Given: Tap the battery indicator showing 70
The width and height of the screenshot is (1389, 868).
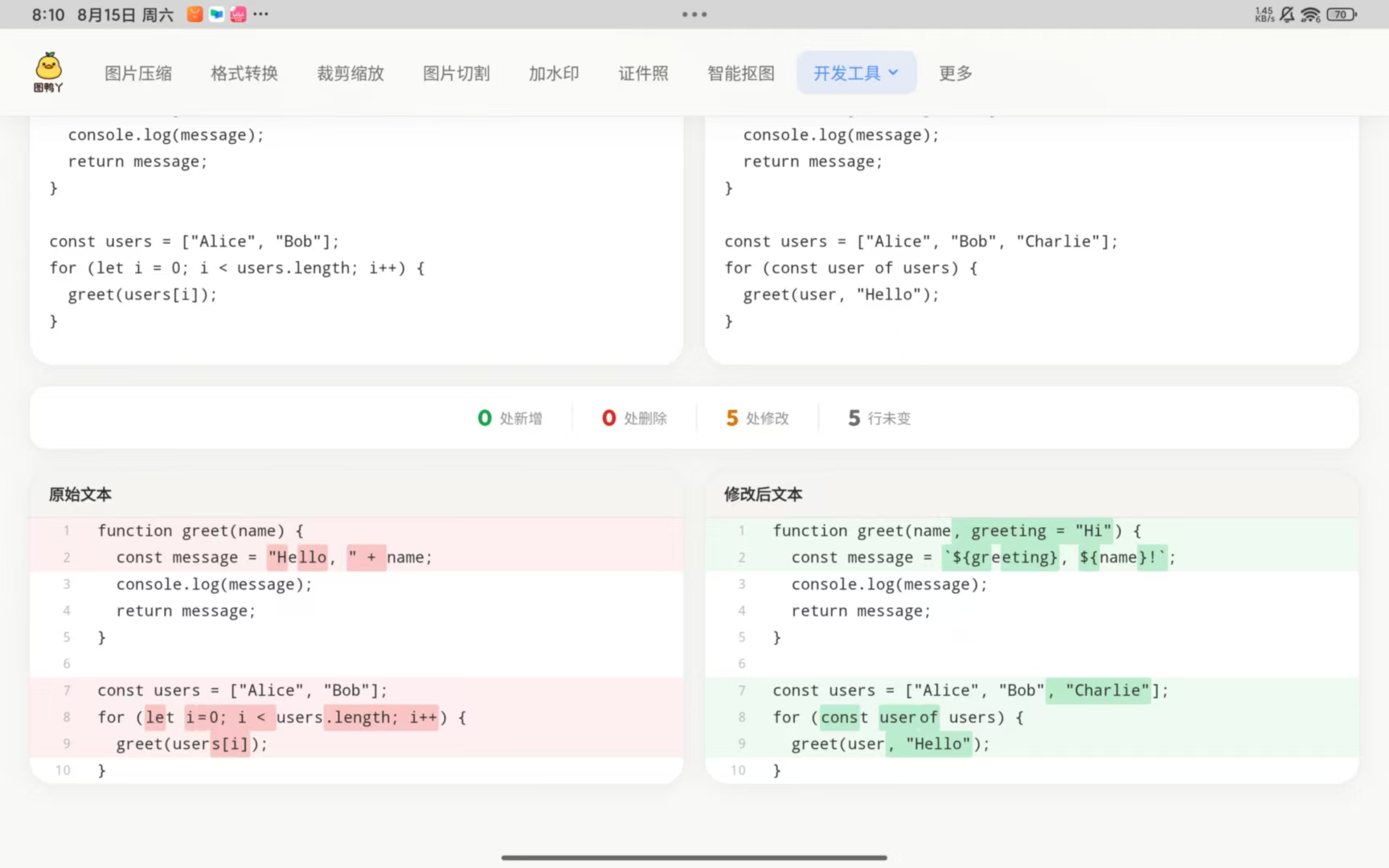Looking at the screenshot, I should 1342,14.
